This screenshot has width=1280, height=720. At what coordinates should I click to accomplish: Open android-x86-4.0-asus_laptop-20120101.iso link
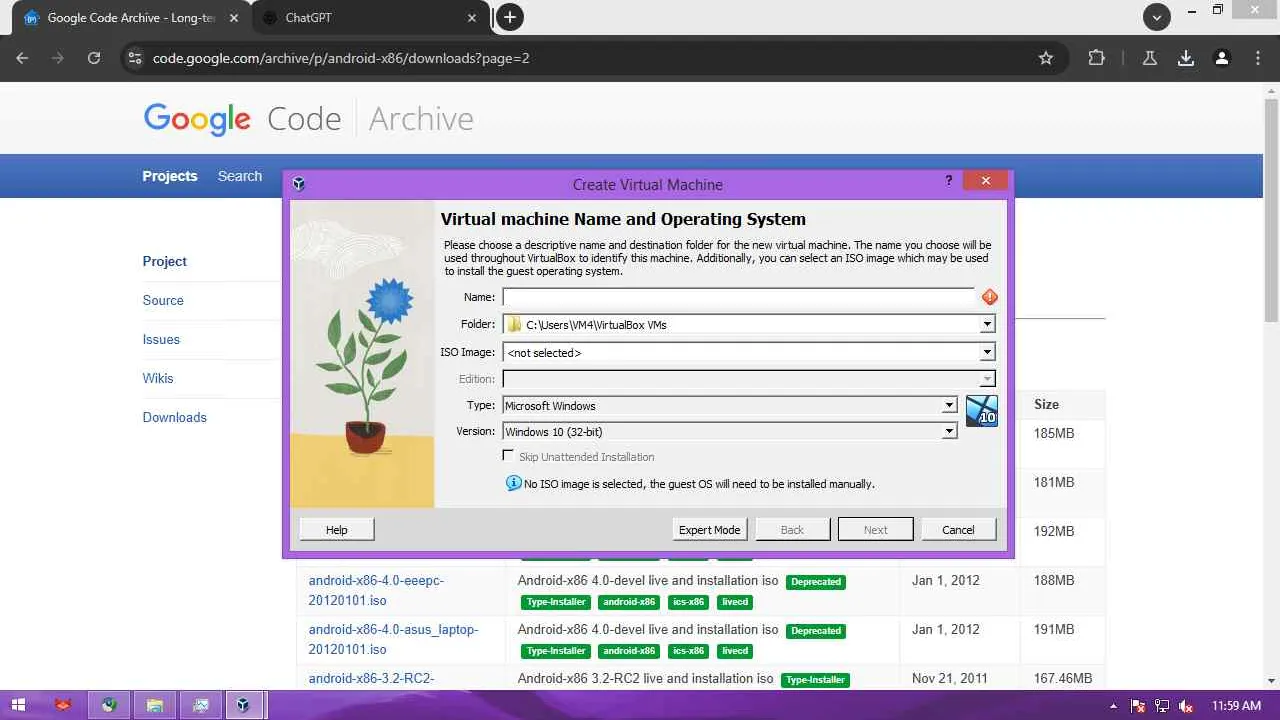(393, 639)
